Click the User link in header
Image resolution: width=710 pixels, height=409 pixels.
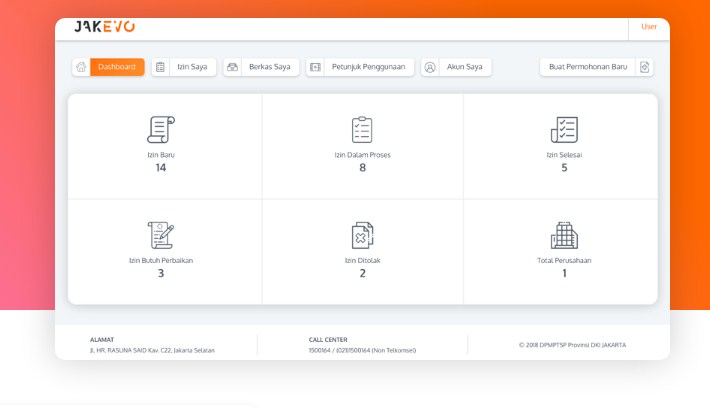click(x=649, y=27)
